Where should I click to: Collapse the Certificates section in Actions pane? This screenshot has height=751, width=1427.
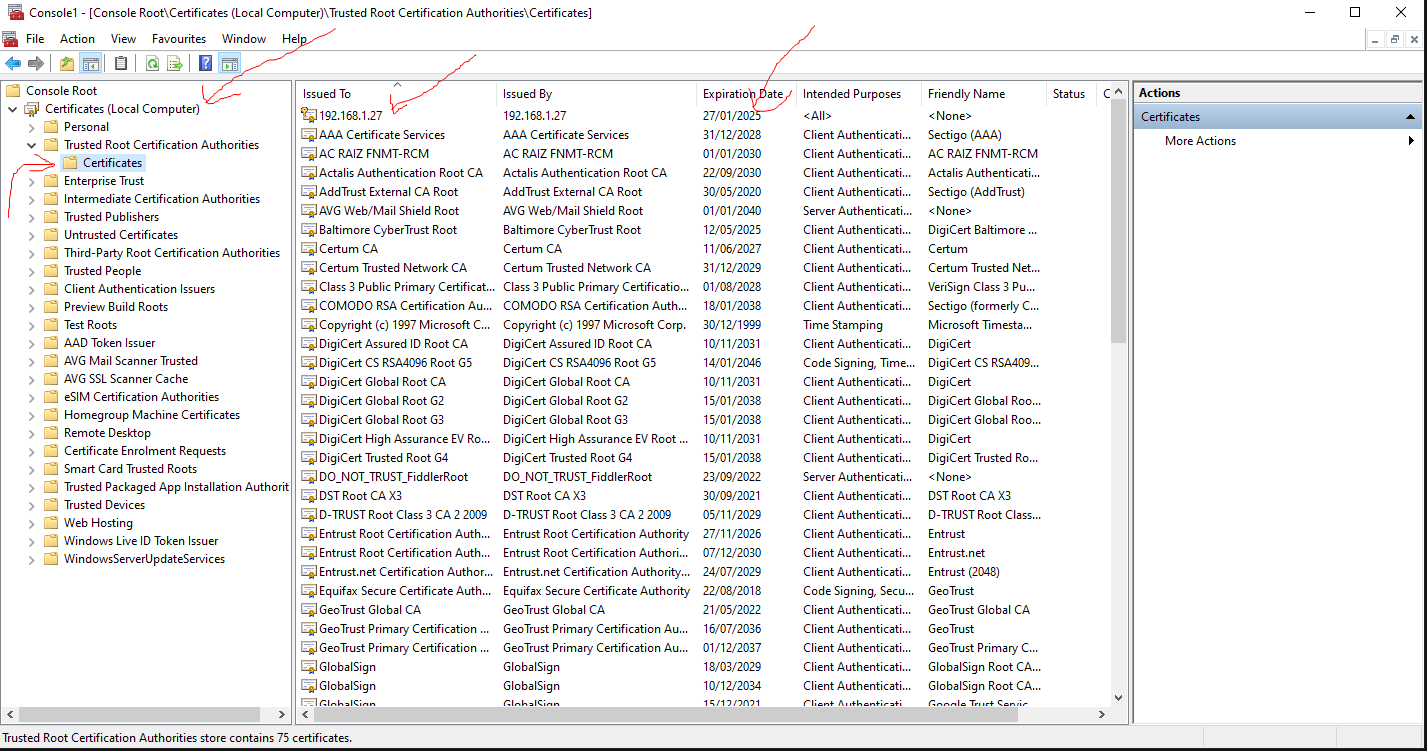1411,117
